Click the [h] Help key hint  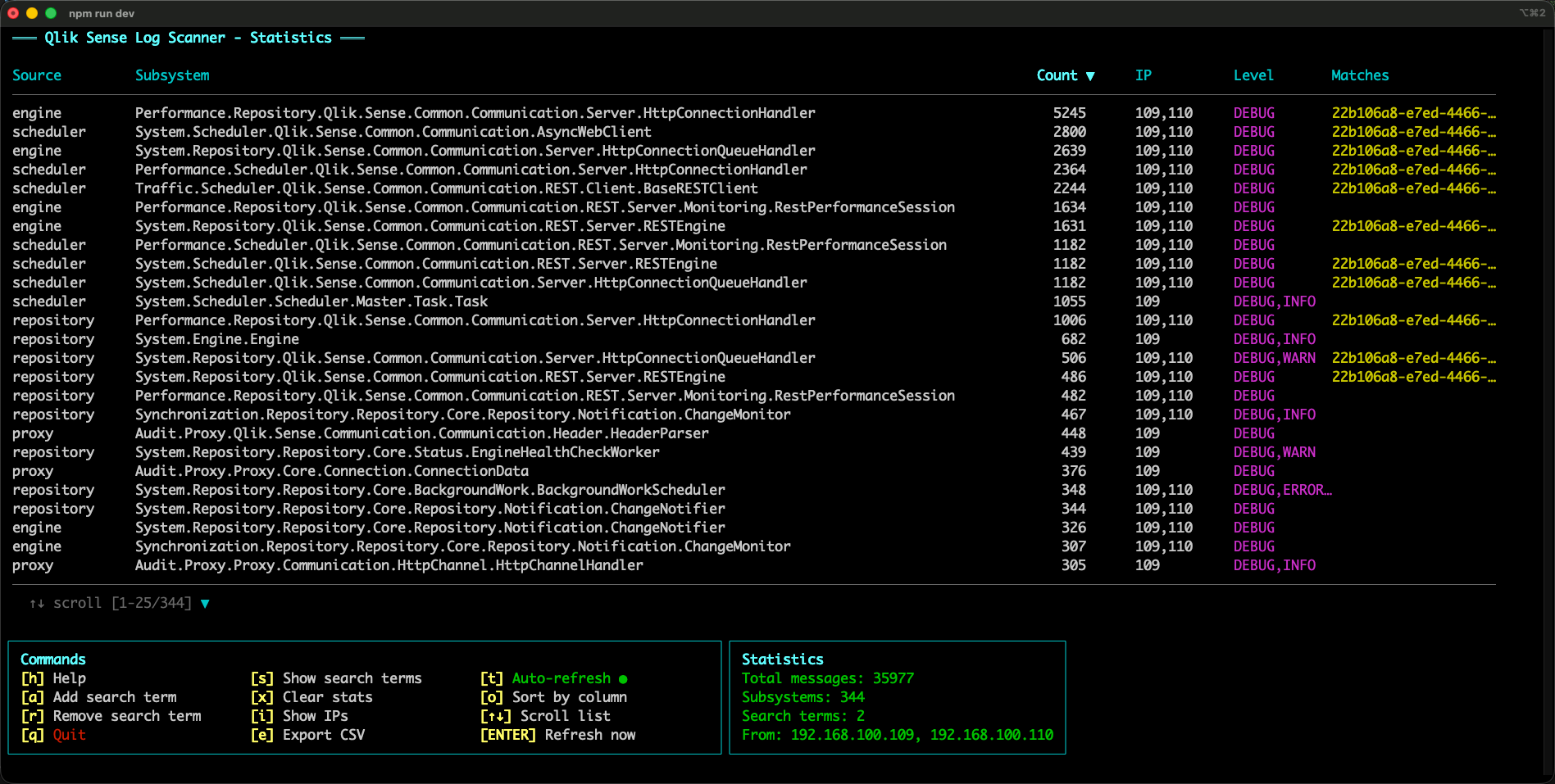[x=53, y=678]
